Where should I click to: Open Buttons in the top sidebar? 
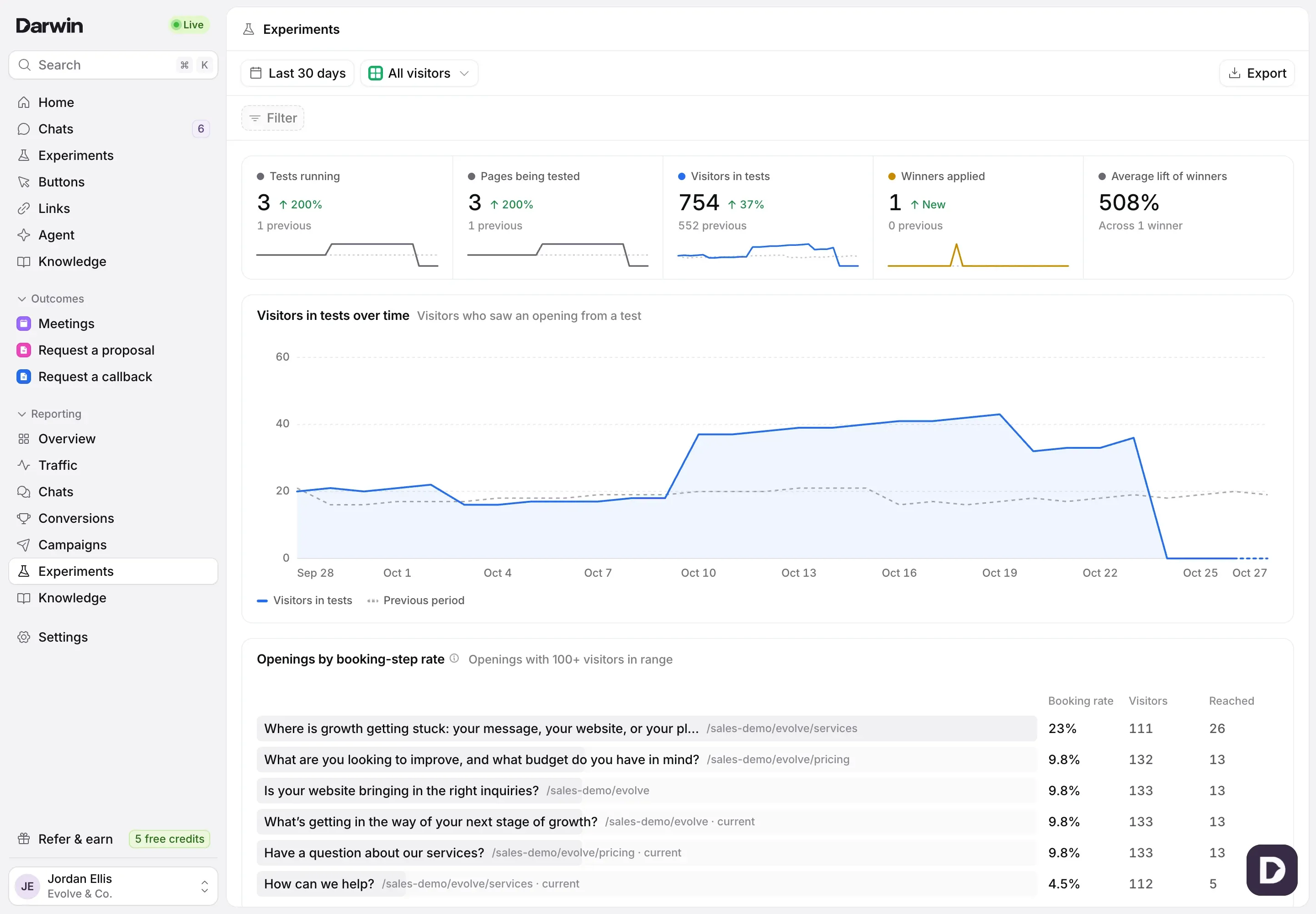click(x=113, y=182)
